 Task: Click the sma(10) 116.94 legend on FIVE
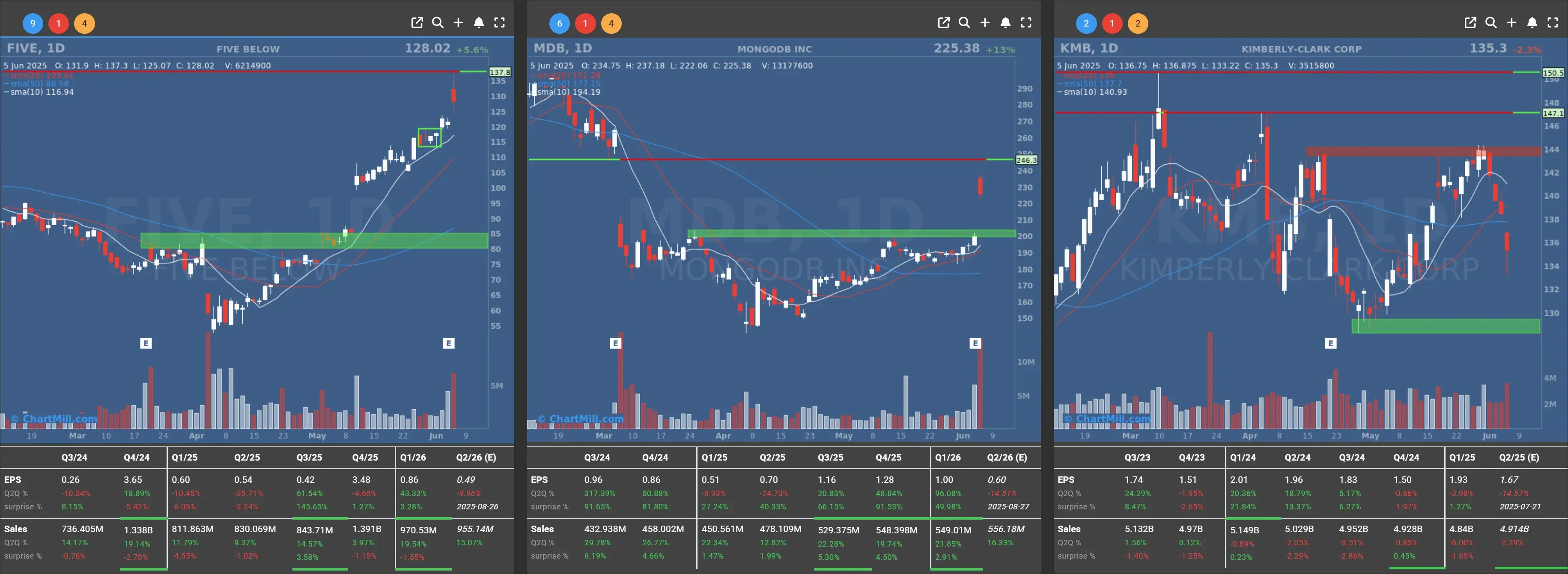[x=39, y=92]
